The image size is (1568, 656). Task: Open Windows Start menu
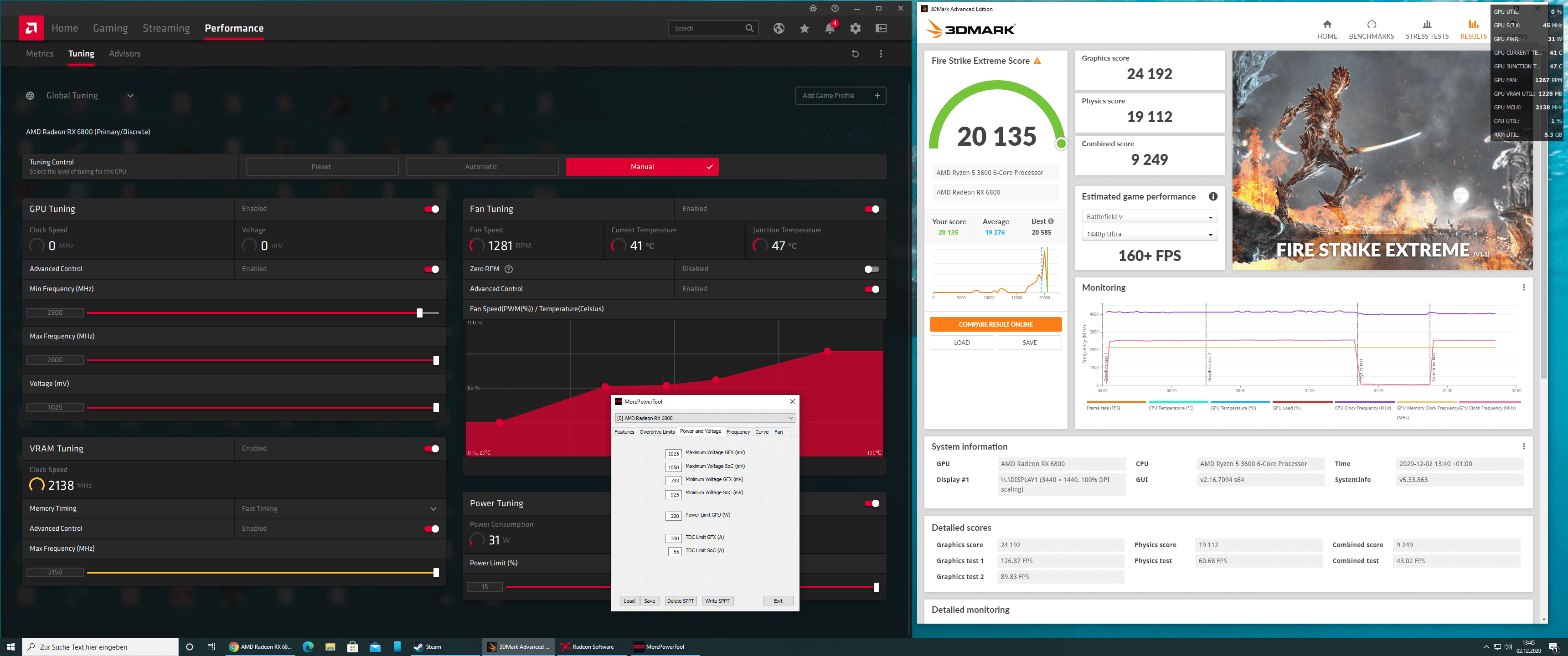[10, 646]
